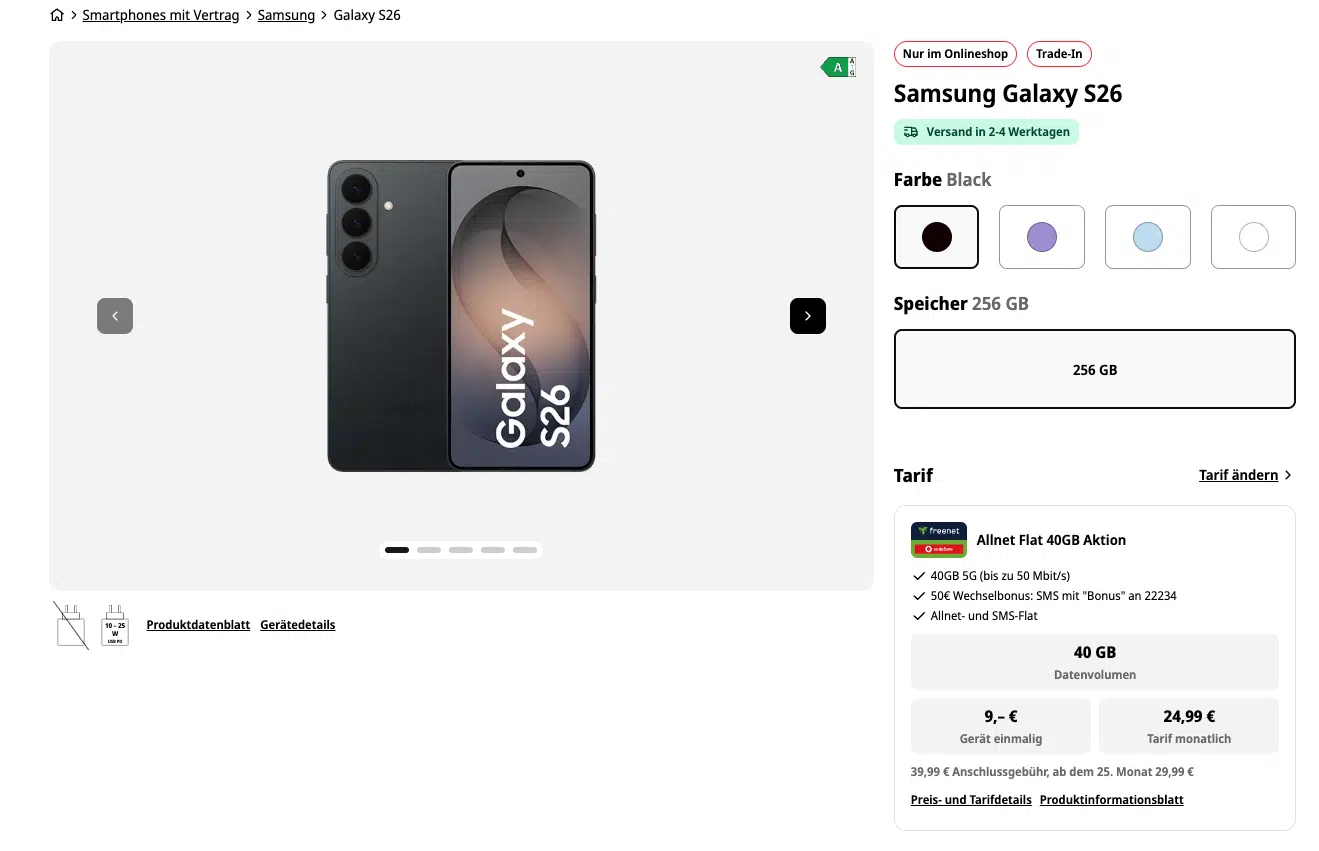Click the 10–25 W charger power icon

pyautogui.click(x=115, y=625)
